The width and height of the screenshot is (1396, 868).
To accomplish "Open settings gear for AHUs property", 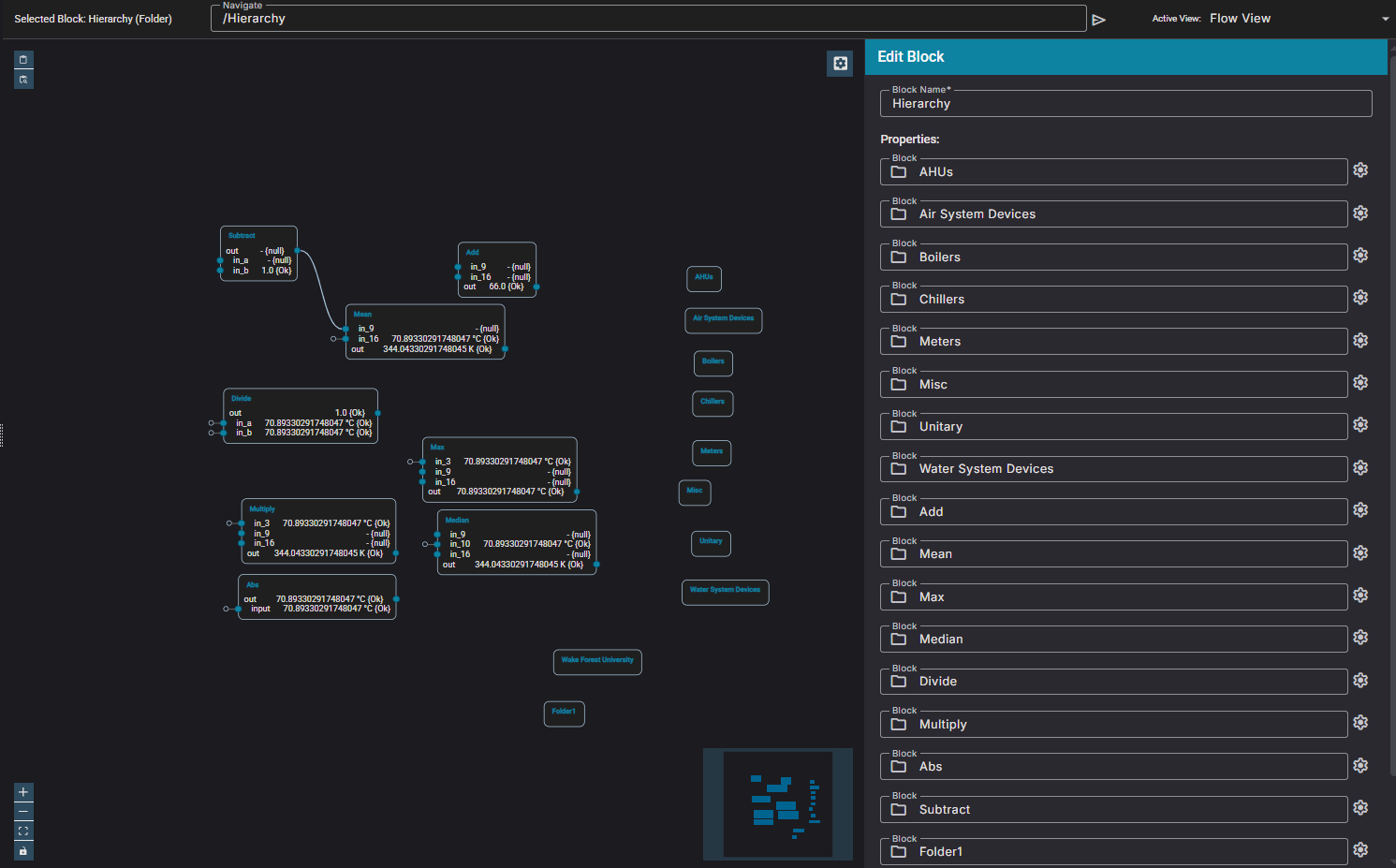I will pyautogui.click(x=1360, y=170).
